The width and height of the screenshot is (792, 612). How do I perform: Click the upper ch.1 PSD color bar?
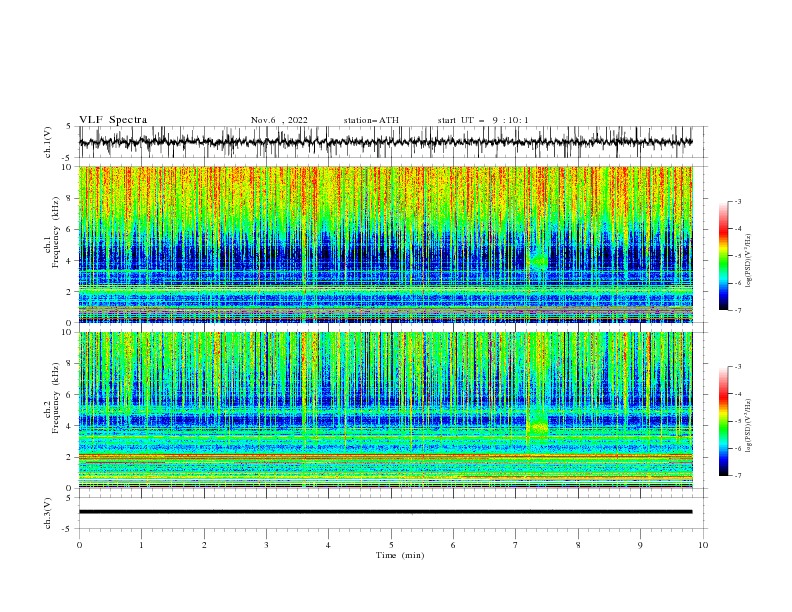pyautogui.click(x=724, y=256)
